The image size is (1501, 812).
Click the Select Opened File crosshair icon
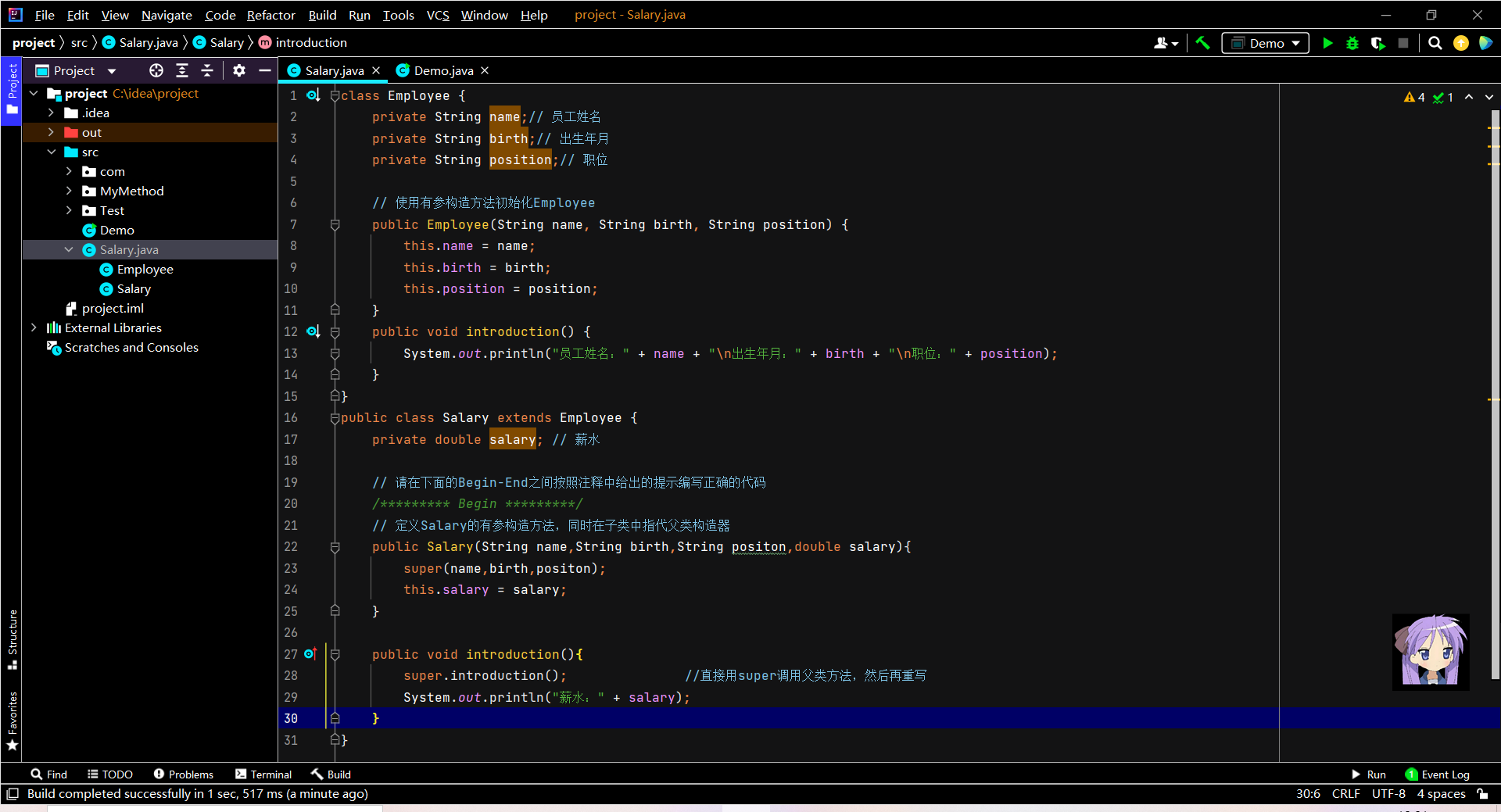pos(156,70)
